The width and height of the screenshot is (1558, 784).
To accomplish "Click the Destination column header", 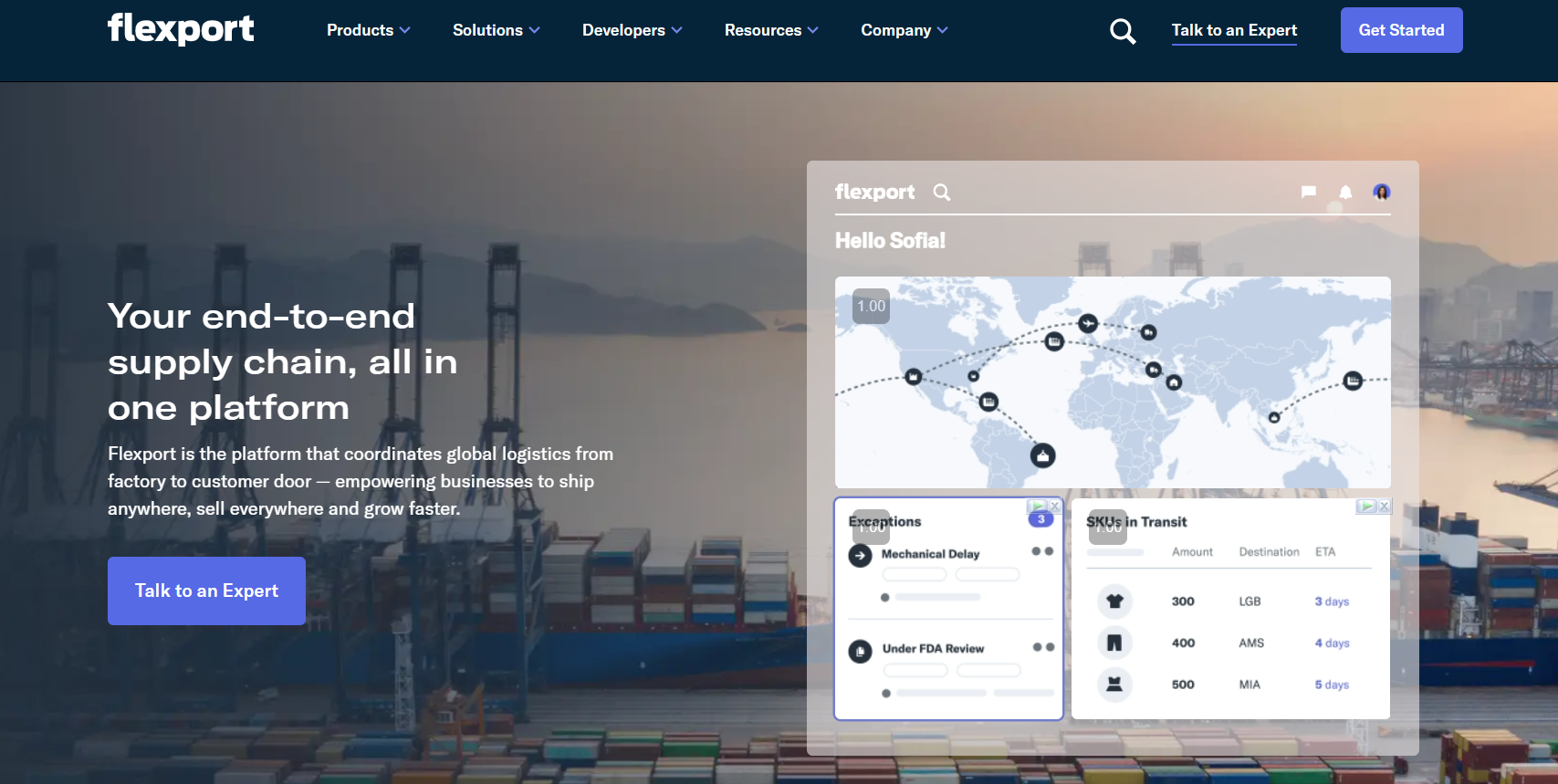I will pos(1269,552).
